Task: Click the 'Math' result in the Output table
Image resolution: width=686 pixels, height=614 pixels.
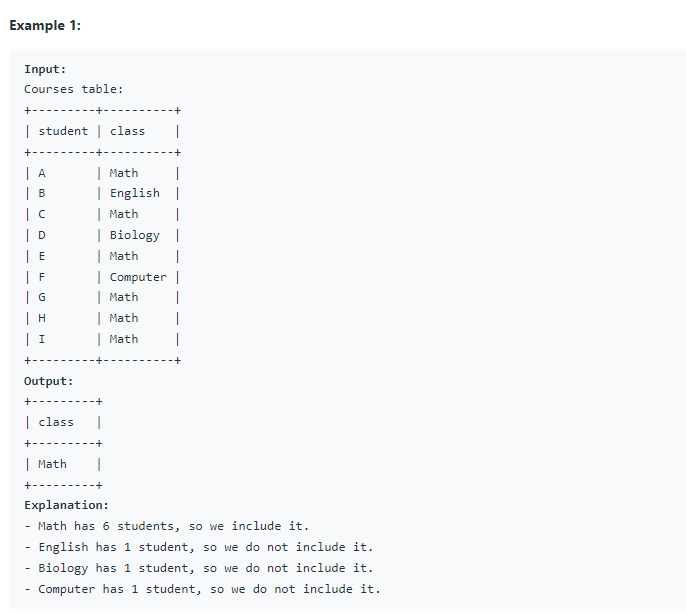Action: pos(52,464)
